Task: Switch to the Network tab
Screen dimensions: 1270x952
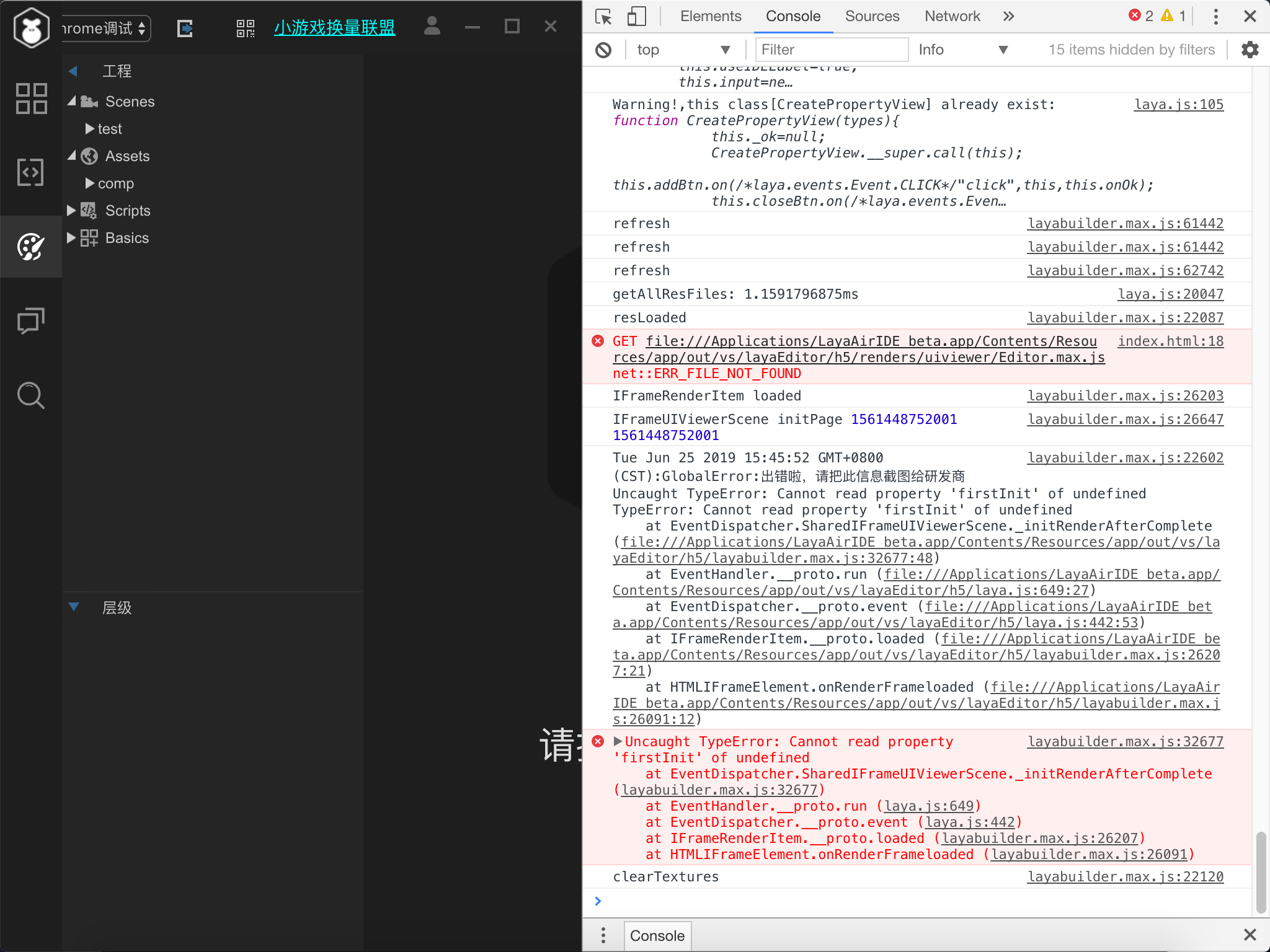Action: click(952, 16)
